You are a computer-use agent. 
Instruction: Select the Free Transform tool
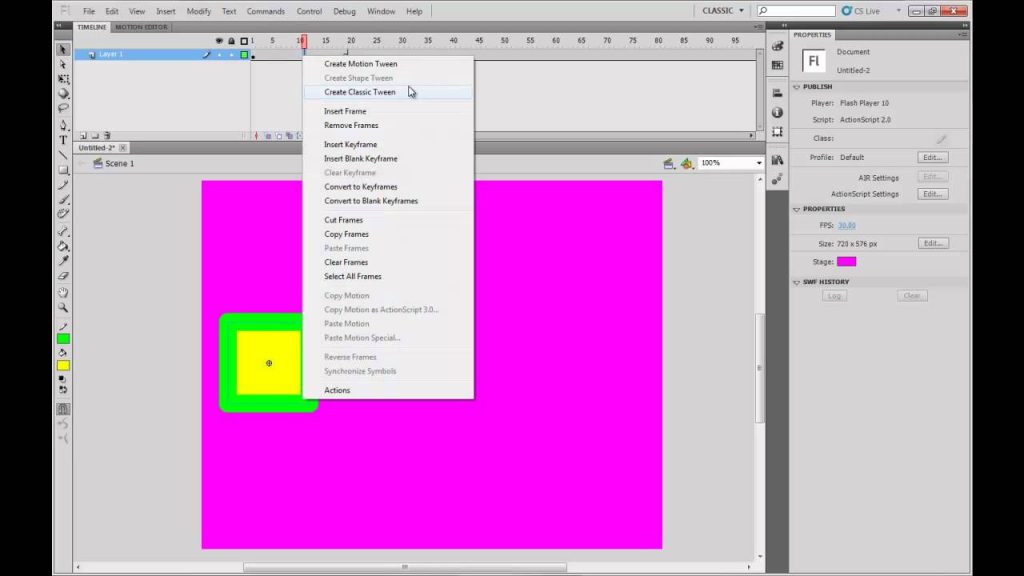tap(63, 78)
